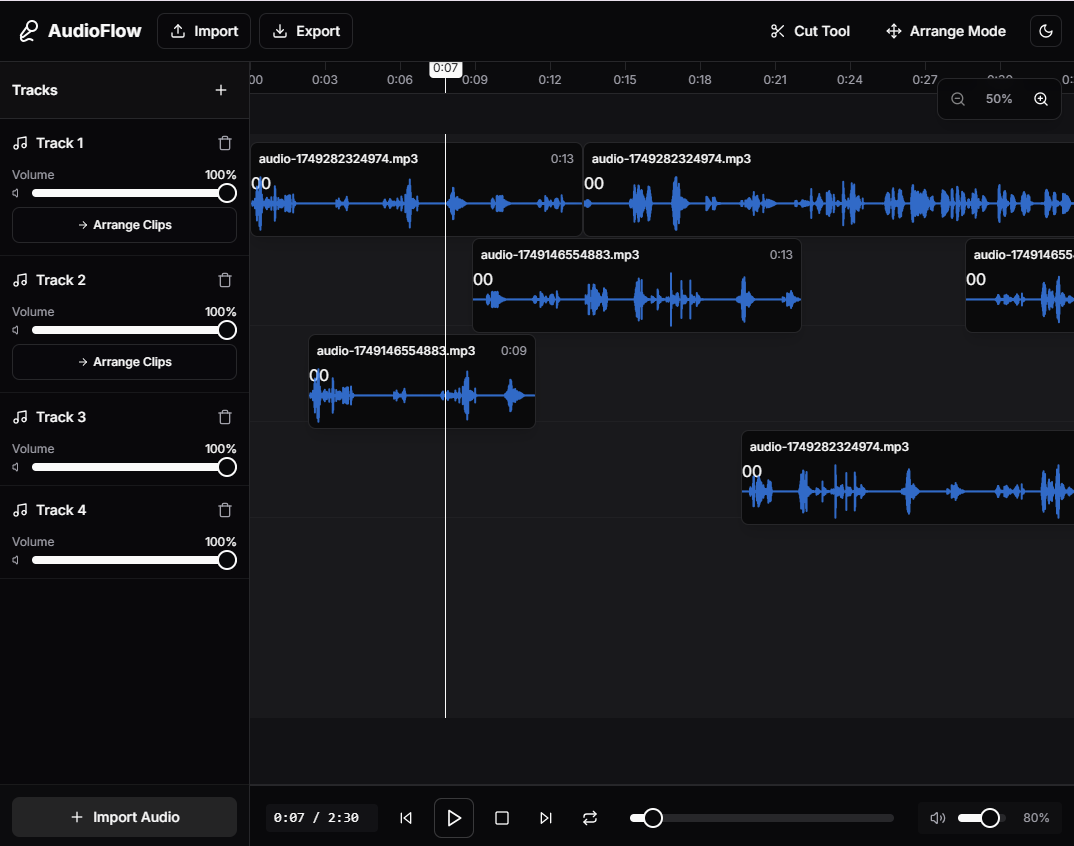Click the Track 3 music note icon
Viewport: 1074px width, 846px height.
pyautogui.click(x=21, y=416)
